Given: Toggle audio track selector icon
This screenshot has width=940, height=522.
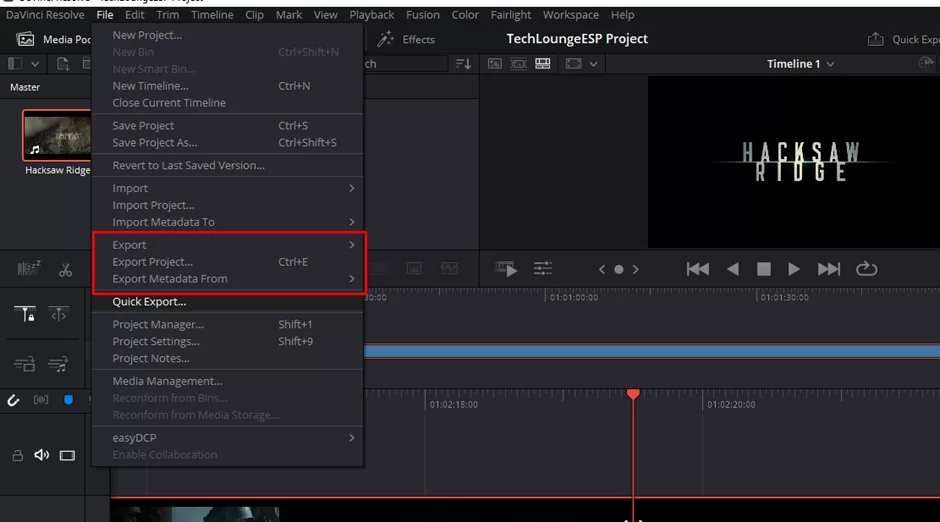Looking at the screenshot, I should [41, 400].
